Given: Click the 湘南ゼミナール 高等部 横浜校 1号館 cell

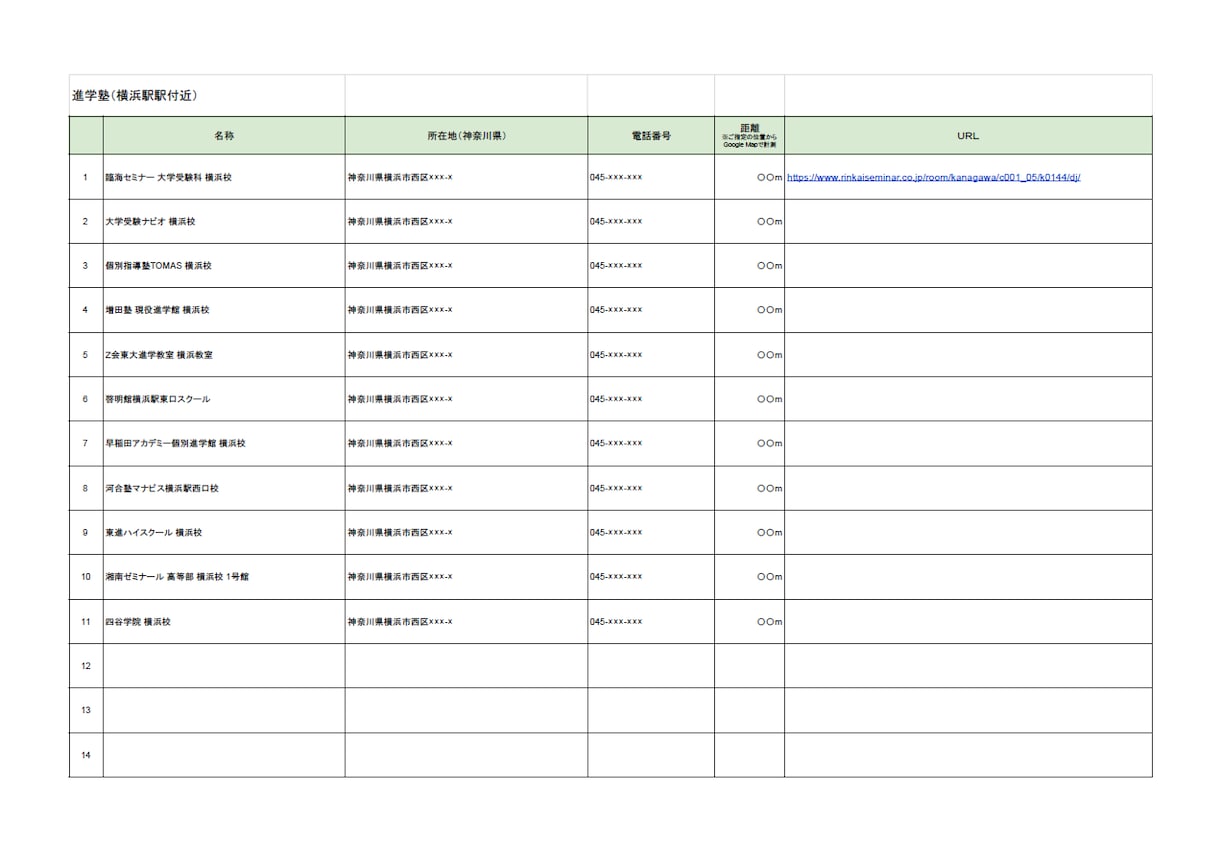Looking at the screenshot, I should click(224, 577).
